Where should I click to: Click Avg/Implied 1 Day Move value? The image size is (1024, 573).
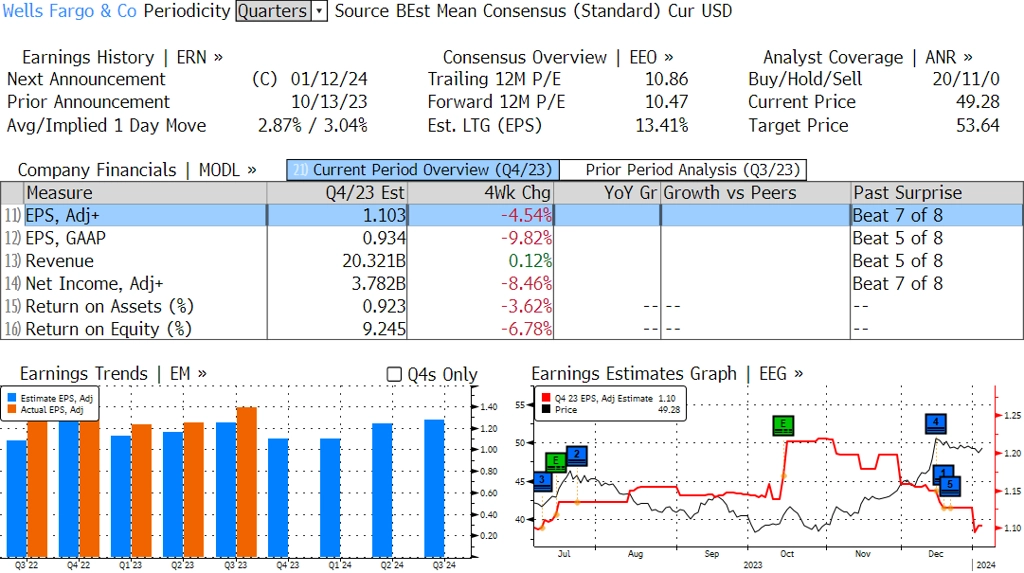(x=313, y=125)
